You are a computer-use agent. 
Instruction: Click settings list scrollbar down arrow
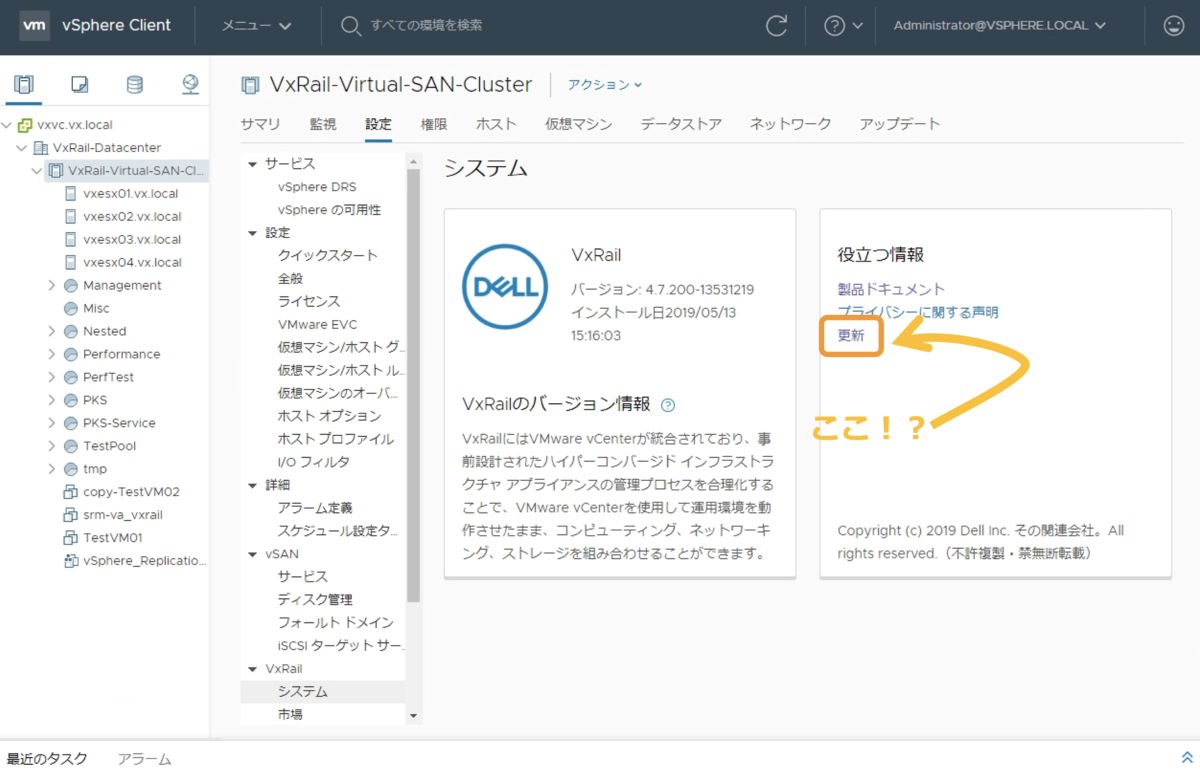(414, 716)
